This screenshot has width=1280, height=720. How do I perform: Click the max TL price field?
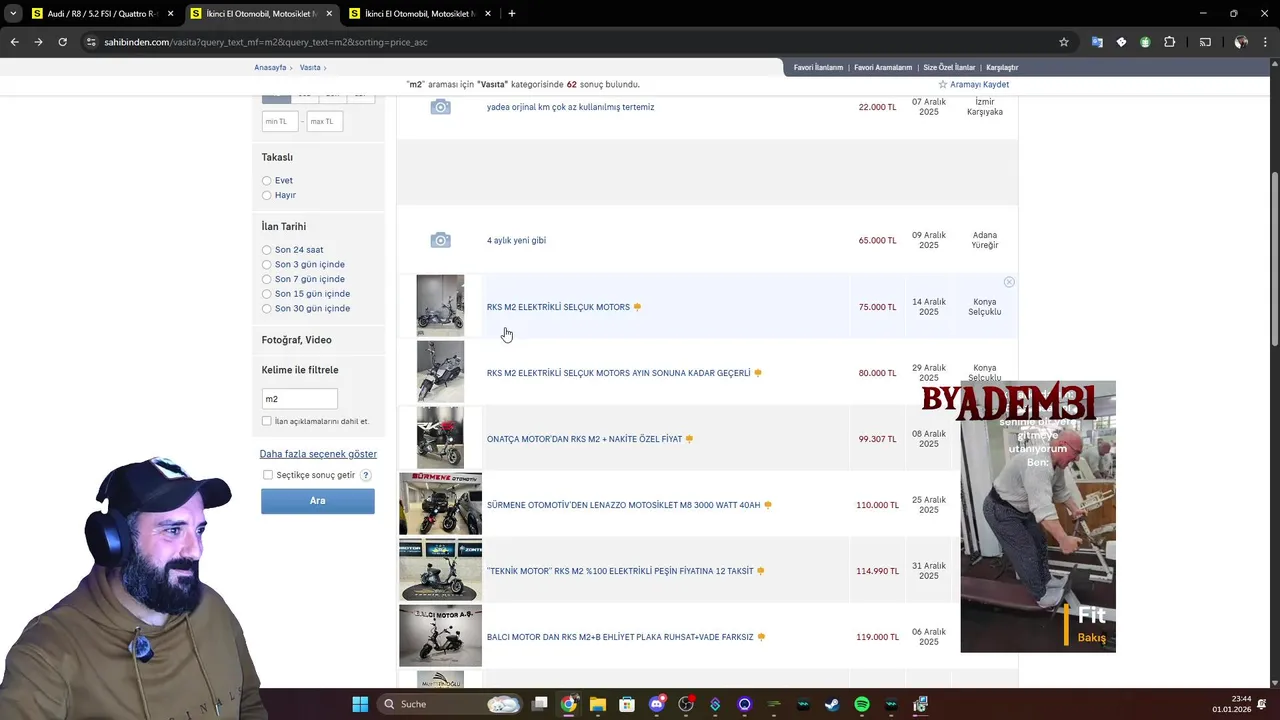tap(325, 121)
